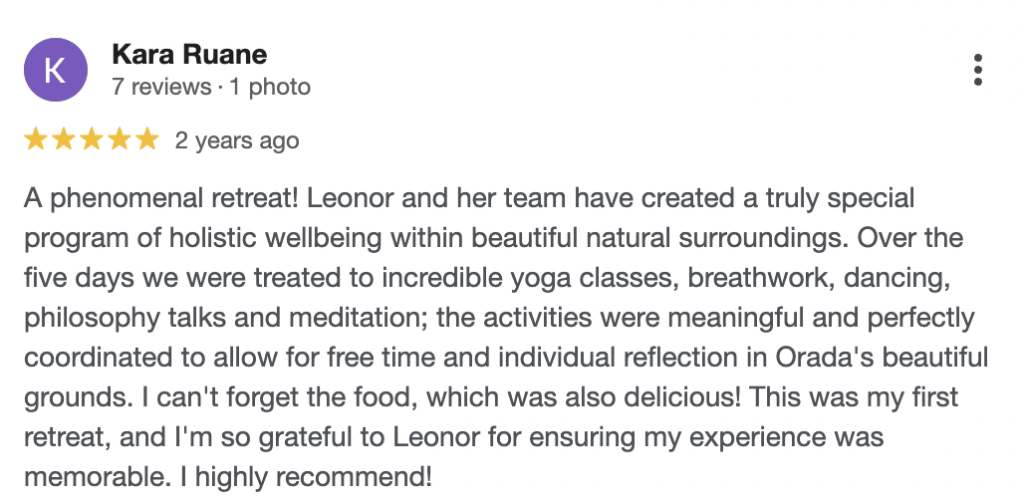Screen dimensions: 1024x504
Task: Open the three-dot more options menu
Action: tap(977, 69)
